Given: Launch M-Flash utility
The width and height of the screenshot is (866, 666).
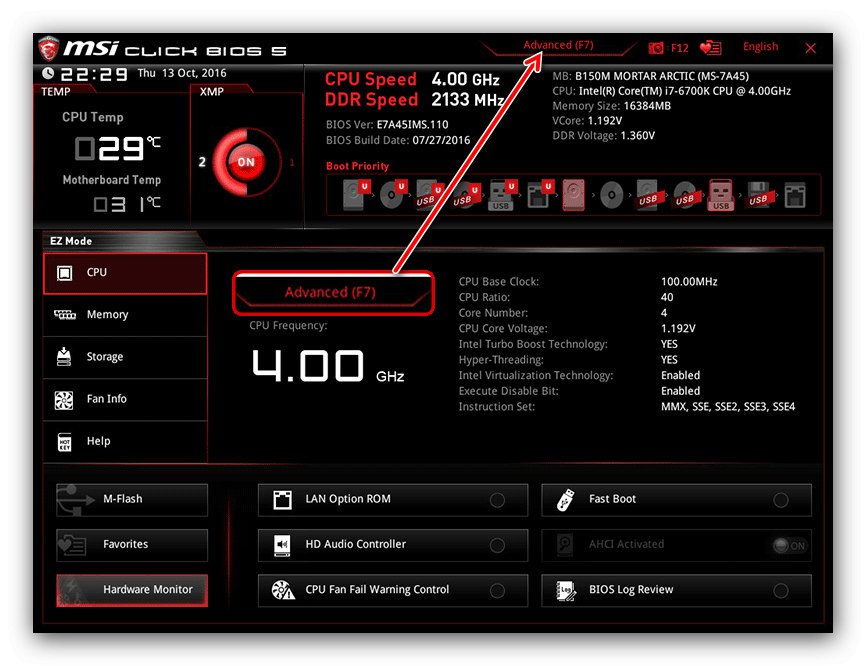Looking at the screenshot, I should point(132,500).
